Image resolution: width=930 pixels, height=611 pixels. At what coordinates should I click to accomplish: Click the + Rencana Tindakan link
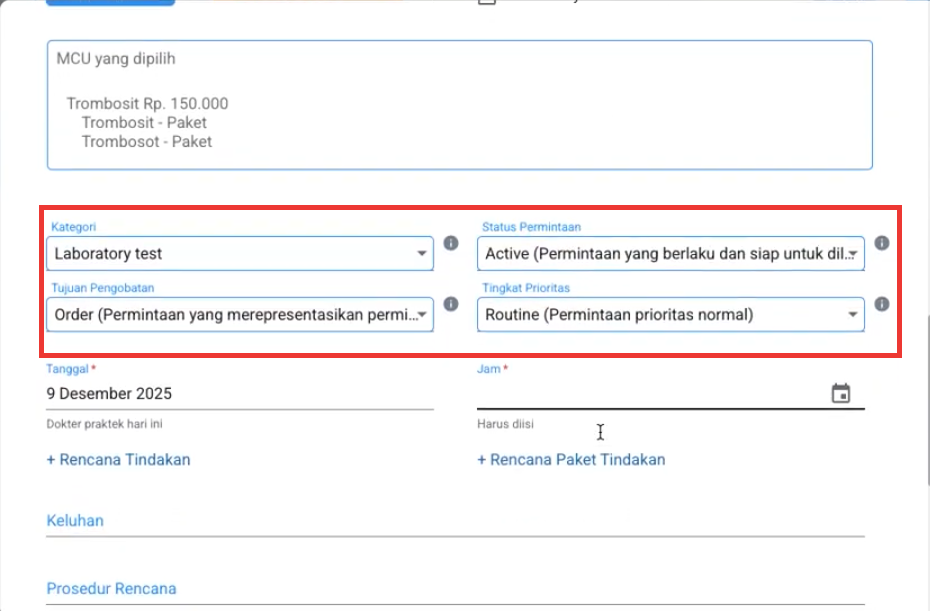[118, 460]
